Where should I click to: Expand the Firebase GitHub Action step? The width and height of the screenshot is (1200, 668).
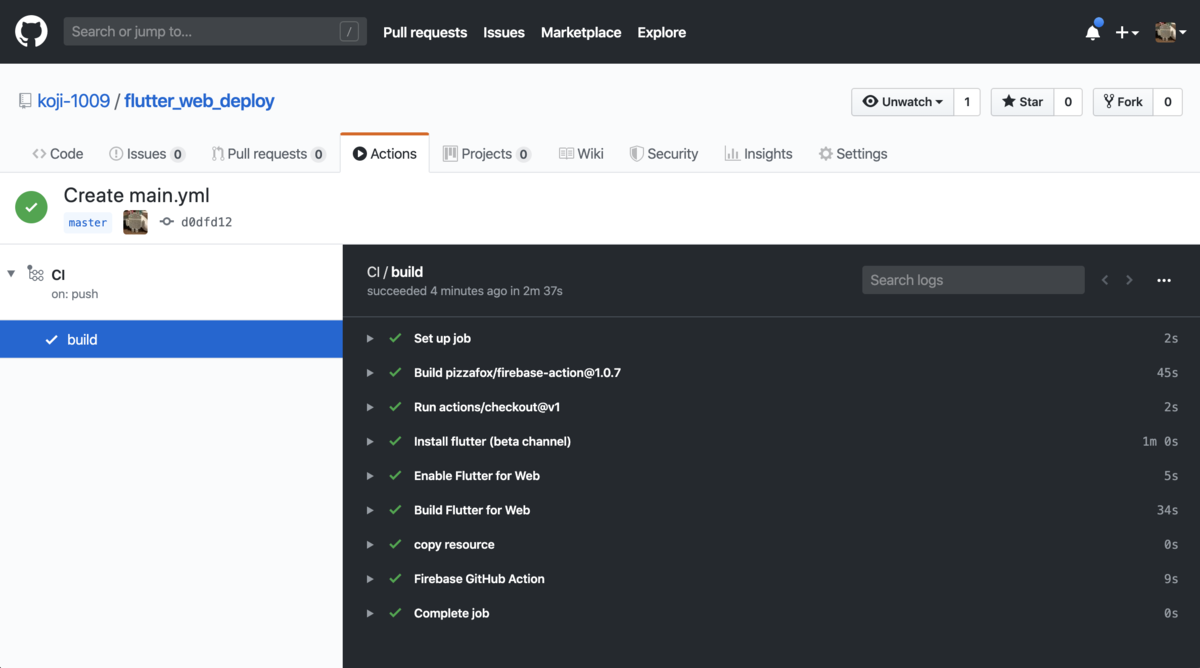(x=370, y=579)
